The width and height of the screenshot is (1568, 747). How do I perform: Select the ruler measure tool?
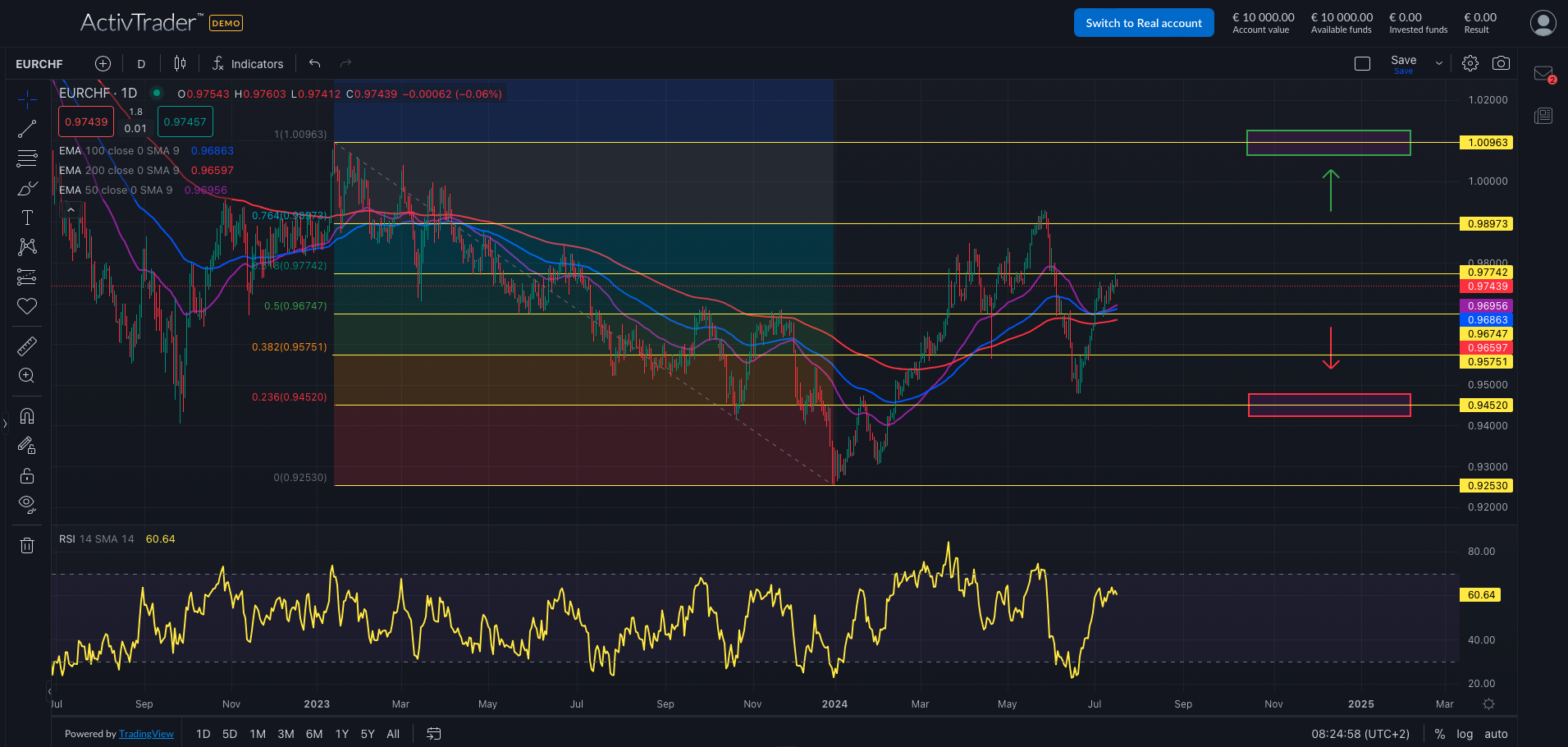(27, 346)
